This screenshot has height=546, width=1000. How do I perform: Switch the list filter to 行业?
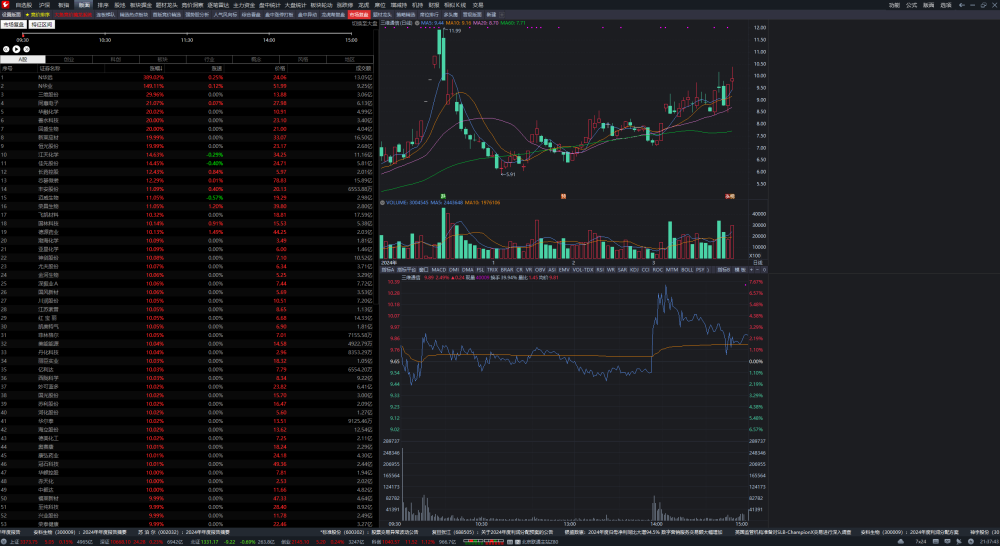click(x=210, y=59)
